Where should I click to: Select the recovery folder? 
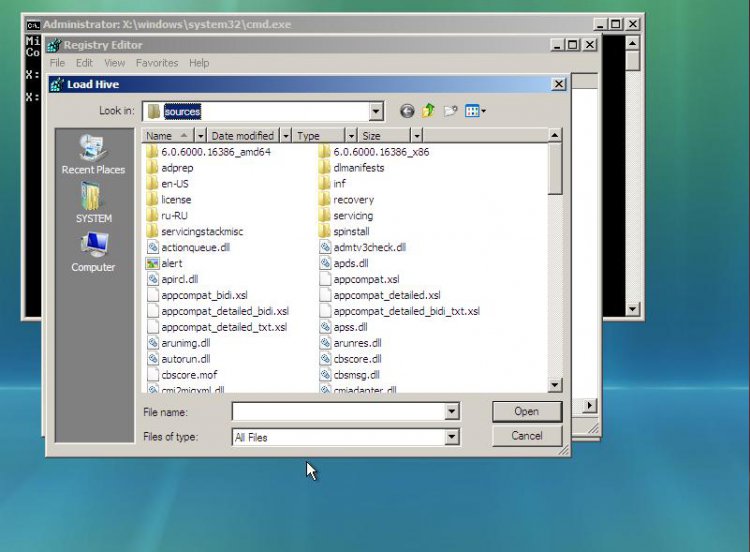[347, 199]
